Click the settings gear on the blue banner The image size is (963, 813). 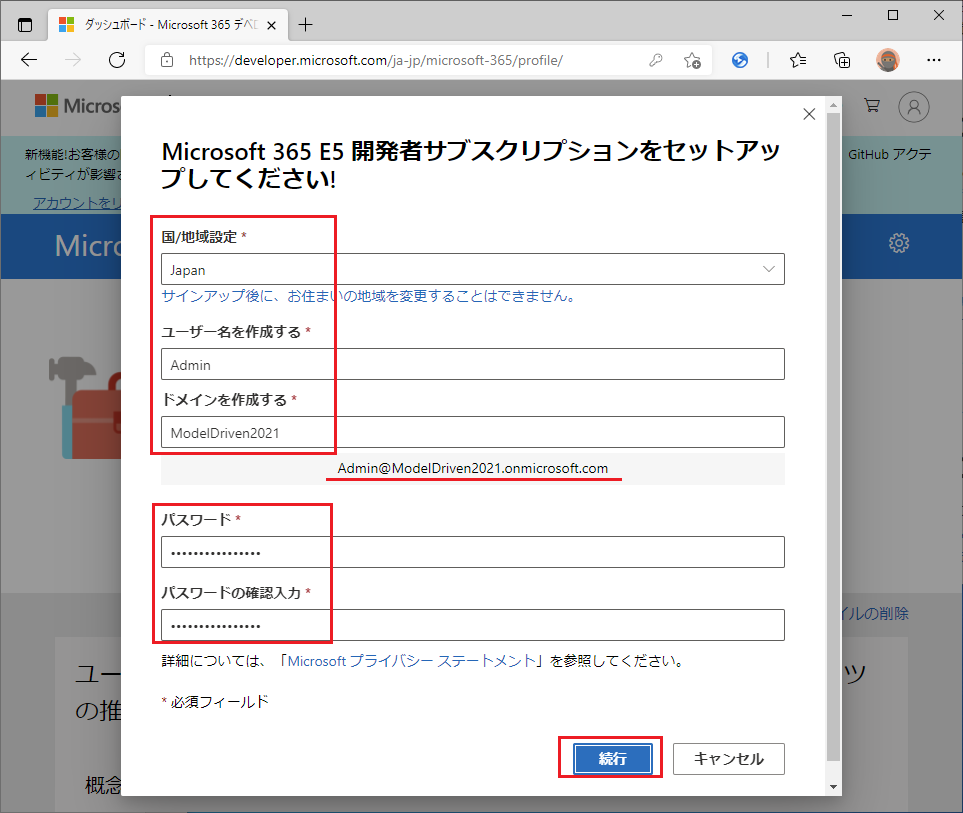pyautogui.click(x=899, y=243)
